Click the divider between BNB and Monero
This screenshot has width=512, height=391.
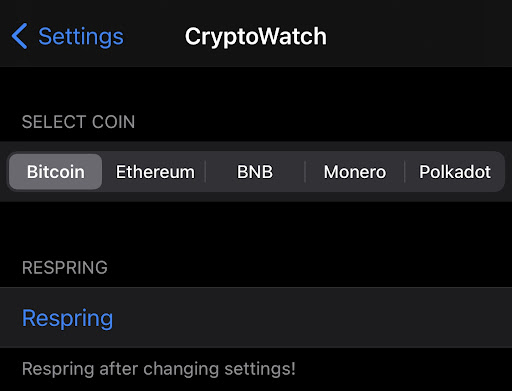(305, 172)
